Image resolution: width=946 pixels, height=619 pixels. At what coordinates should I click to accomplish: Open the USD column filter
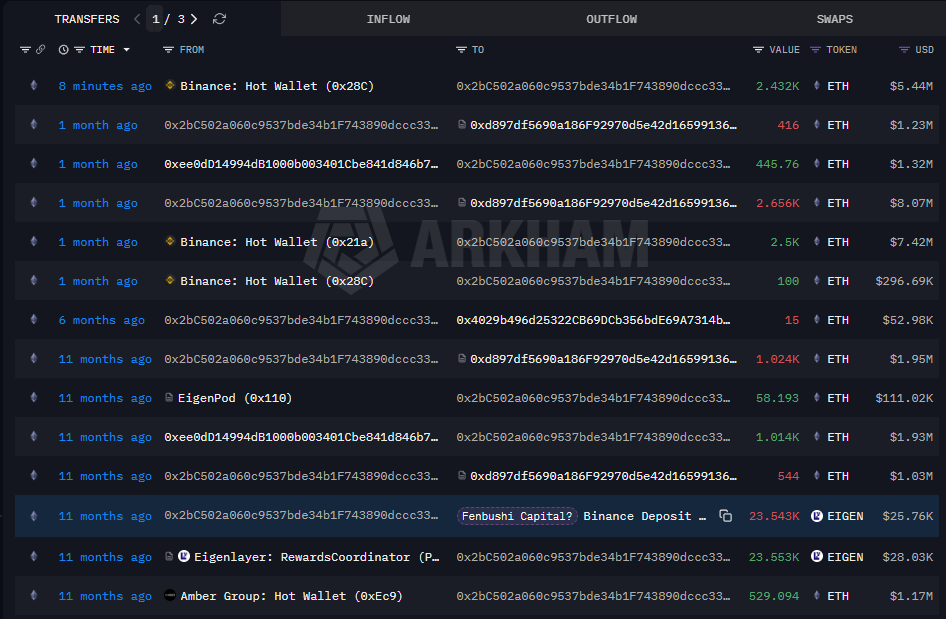pyautogui.click(x=904, y=49)
